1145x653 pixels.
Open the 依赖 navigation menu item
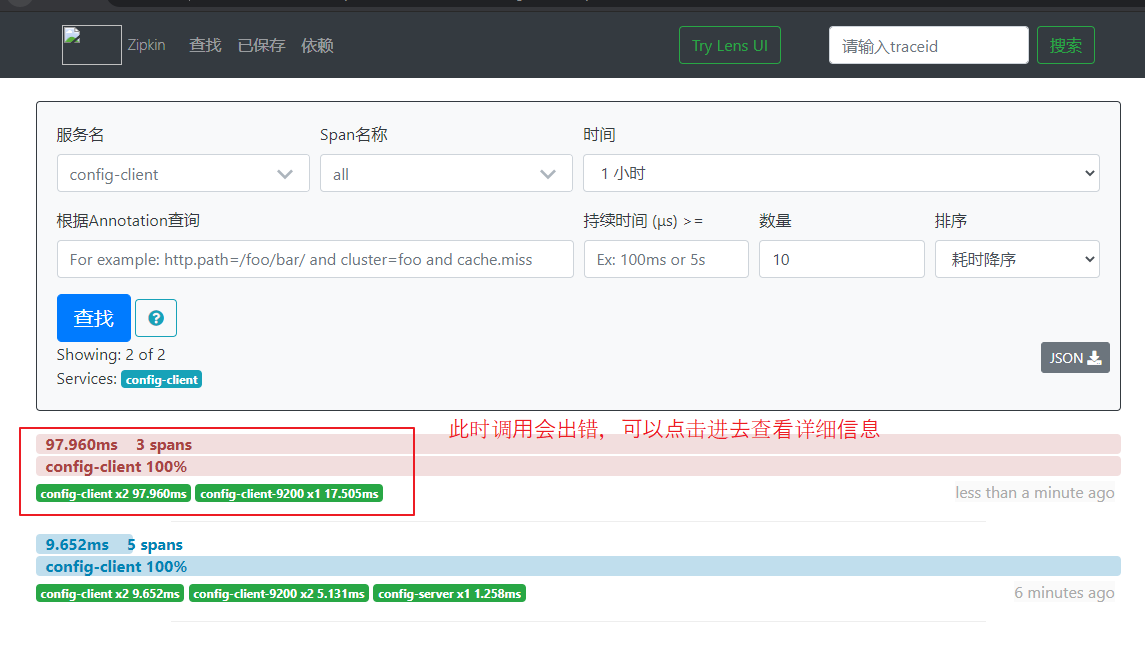[x=318, y=45]
